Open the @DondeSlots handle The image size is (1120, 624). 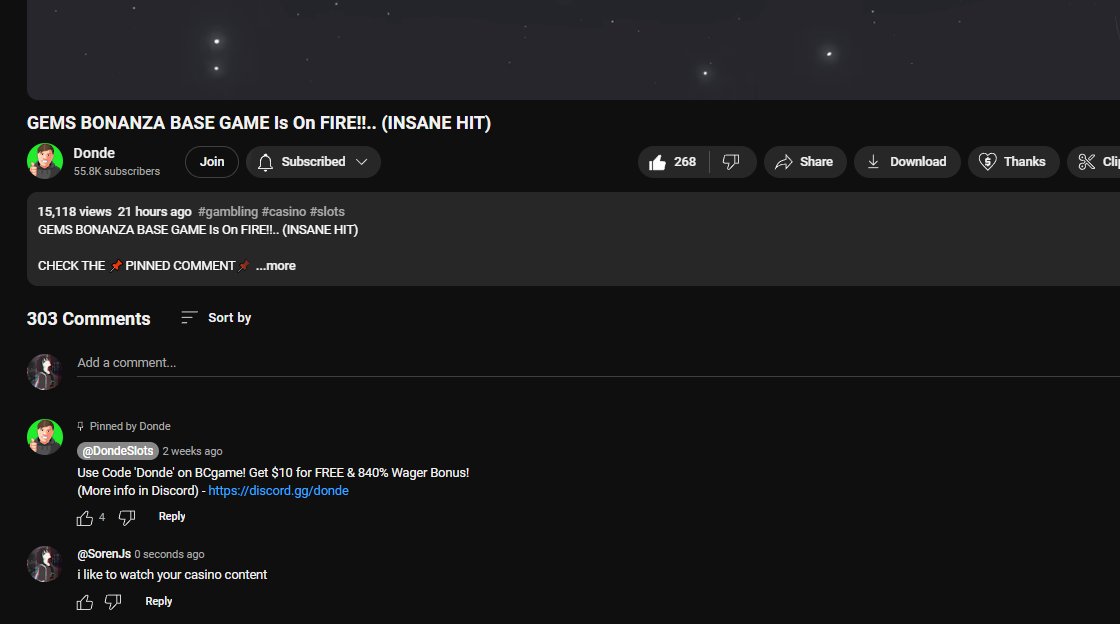(118, 451)
